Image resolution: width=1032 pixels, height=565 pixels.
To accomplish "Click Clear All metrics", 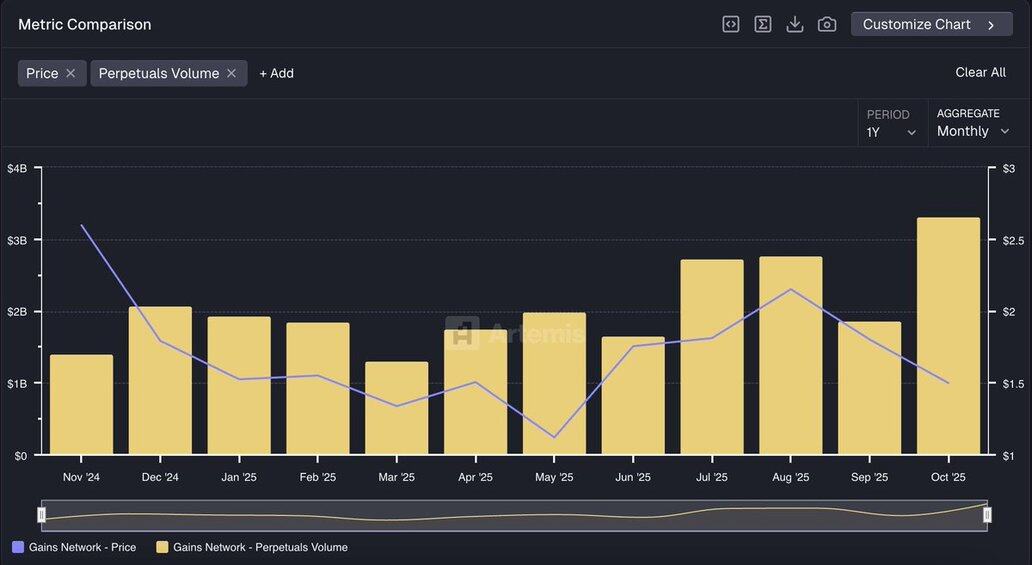I will (x=980, y=72).
